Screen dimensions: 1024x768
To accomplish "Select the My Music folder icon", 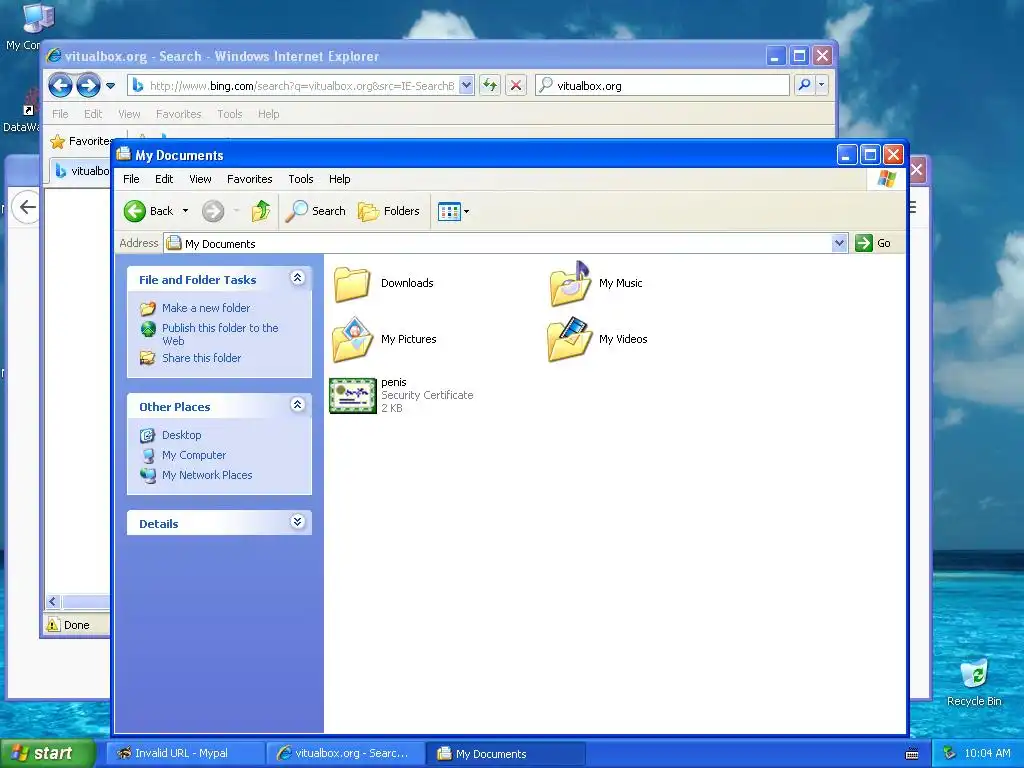I will click(x=570, y=283).
